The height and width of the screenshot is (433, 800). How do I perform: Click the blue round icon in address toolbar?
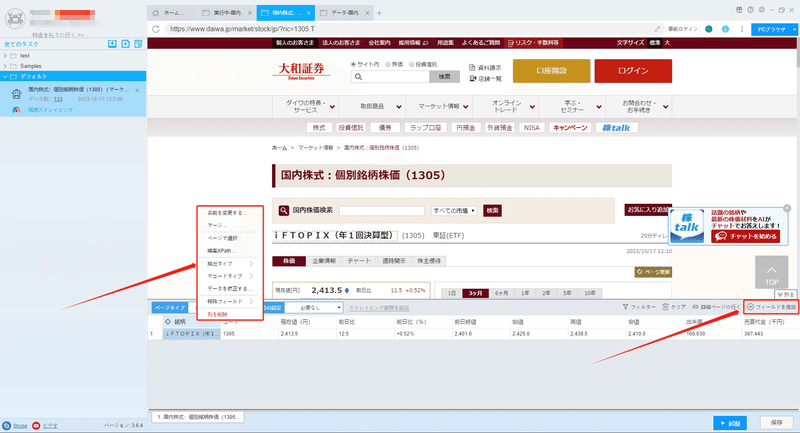pos(725,29)
